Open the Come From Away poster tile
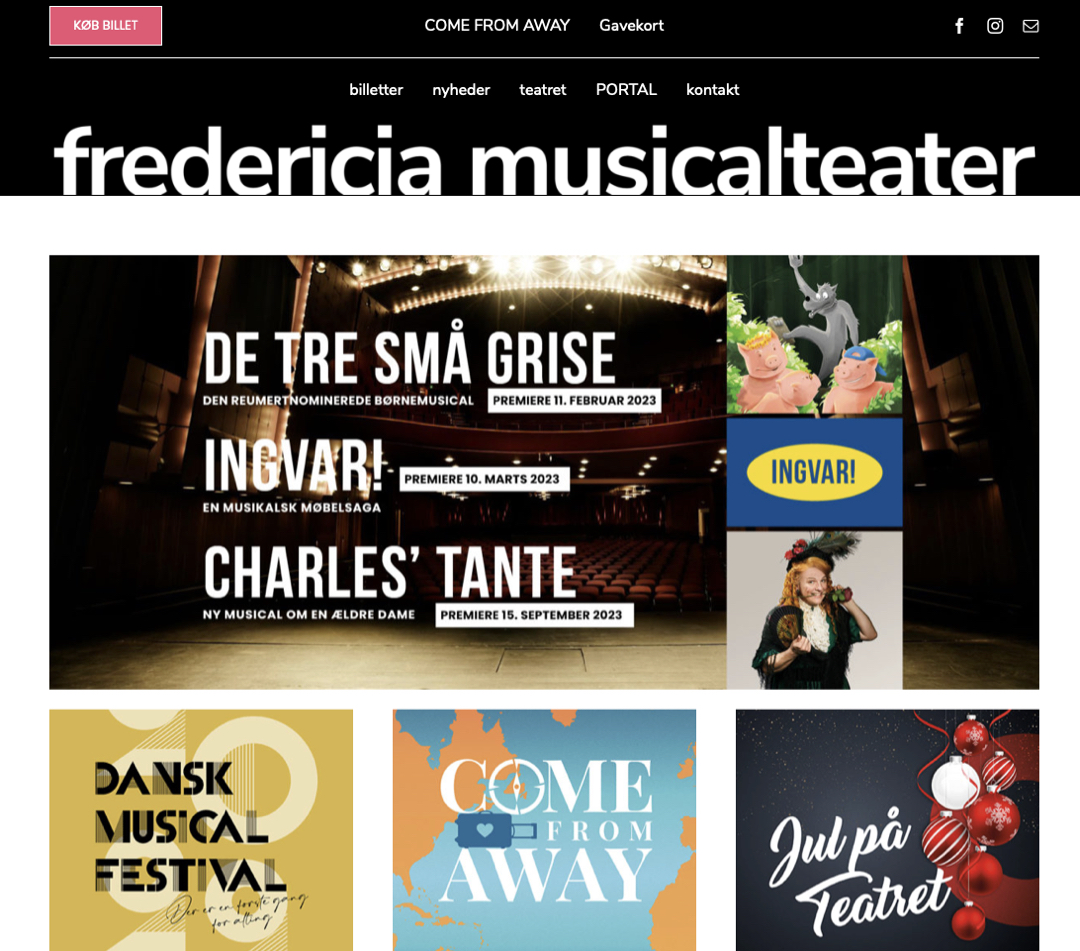The image size is (1080, 951). pyautogui.click(x=544, y=830)
